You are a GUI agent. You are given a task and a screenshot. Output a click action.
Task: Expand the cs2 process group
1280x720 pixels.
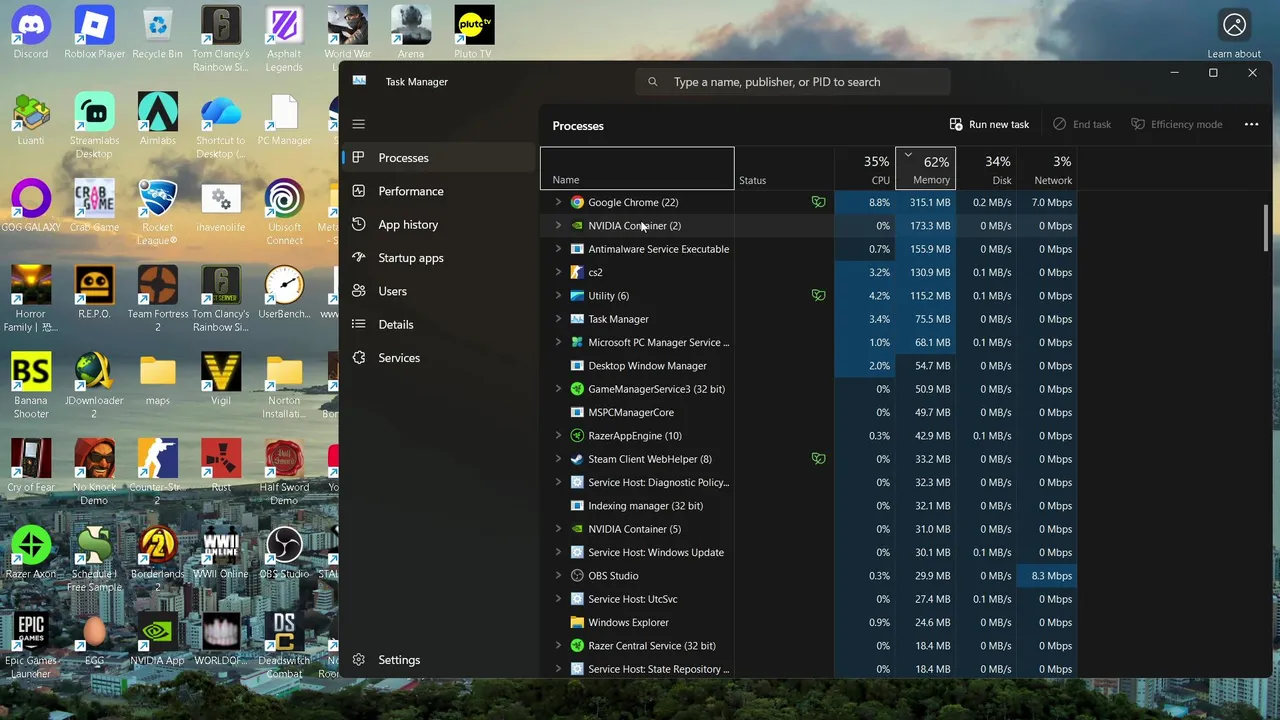(x=558, y=272)
